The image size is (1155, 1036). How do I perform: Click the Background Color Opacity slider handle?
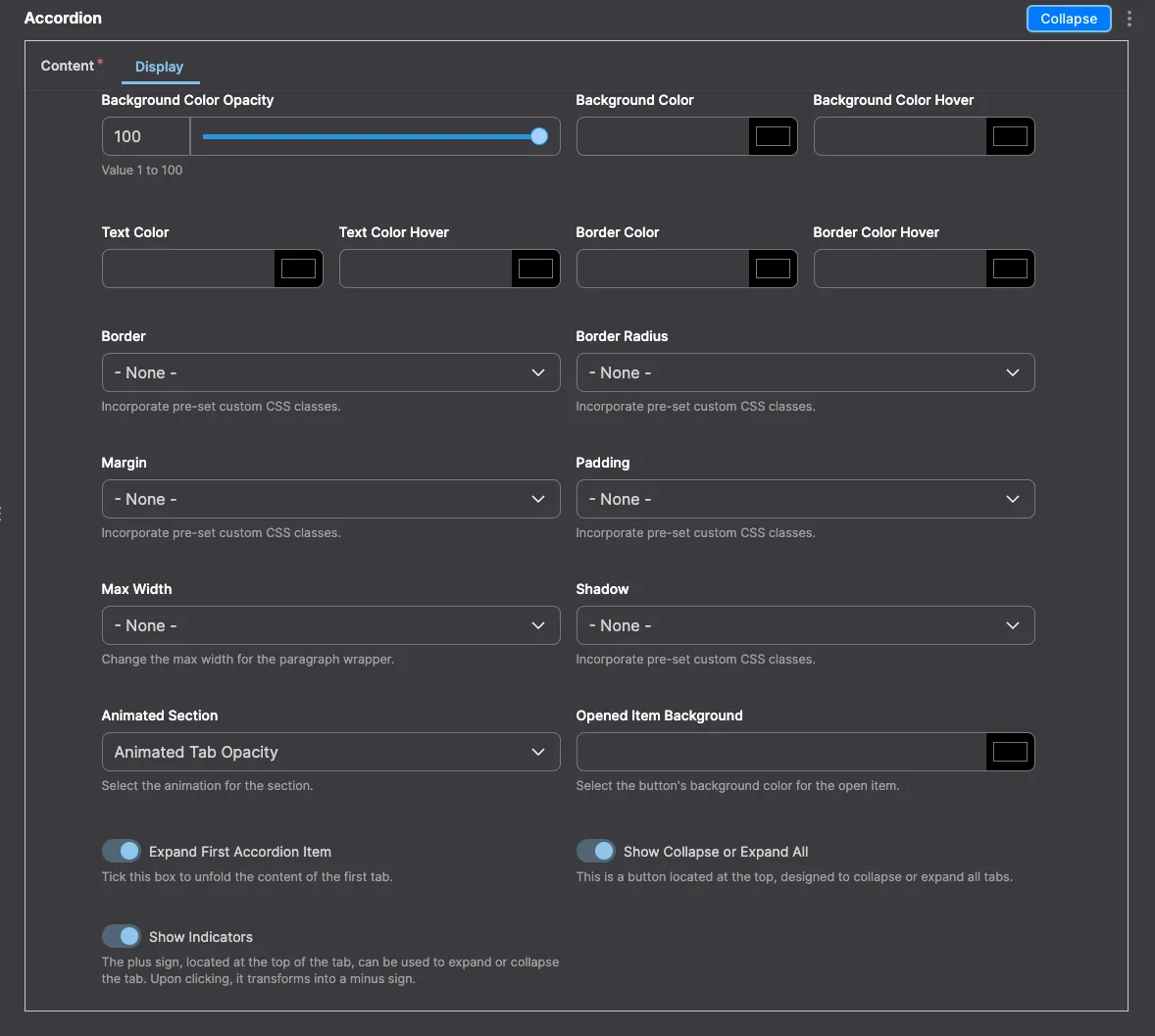[x=539, y=137]
